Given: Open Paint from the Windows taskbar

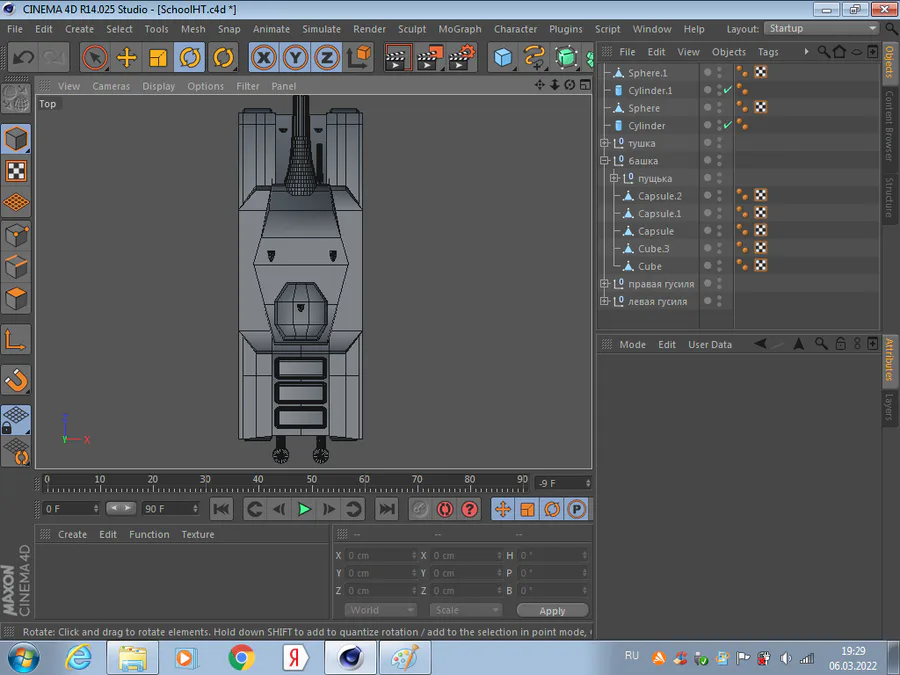Looking at the screenshot, I should coord(405,657).
